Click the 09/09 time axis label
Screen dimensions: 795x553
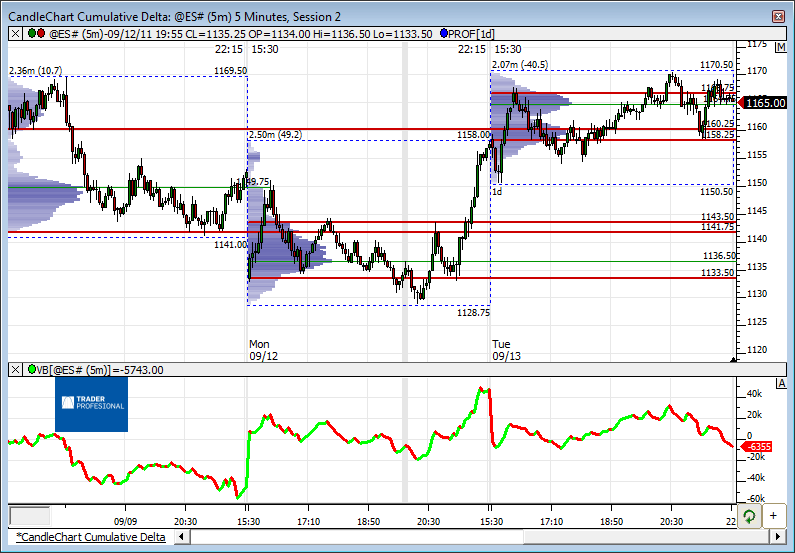pos(125,522)
